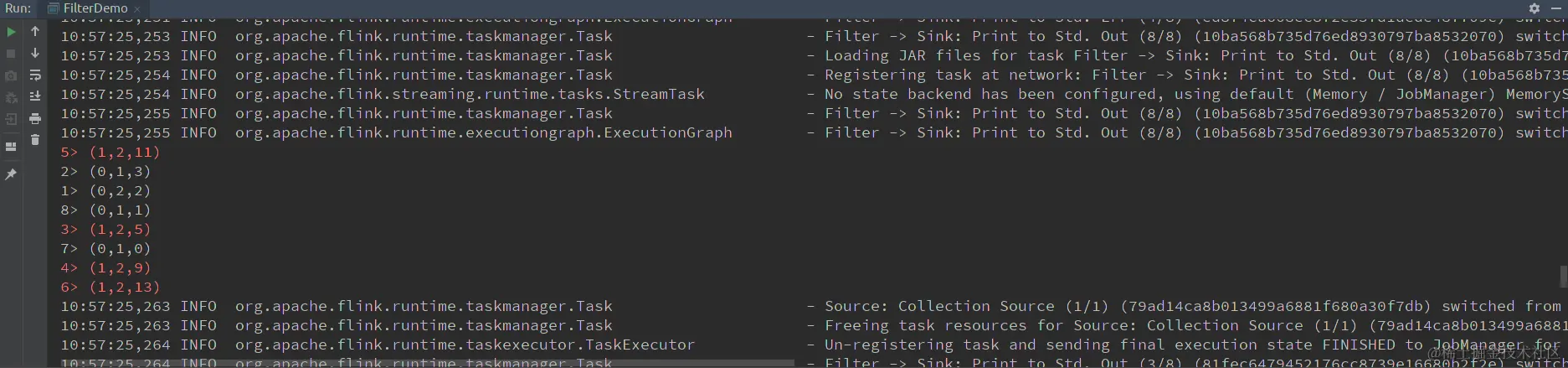
Task: Click the down arrow in console toolbar
Action: tap(35, 54)
